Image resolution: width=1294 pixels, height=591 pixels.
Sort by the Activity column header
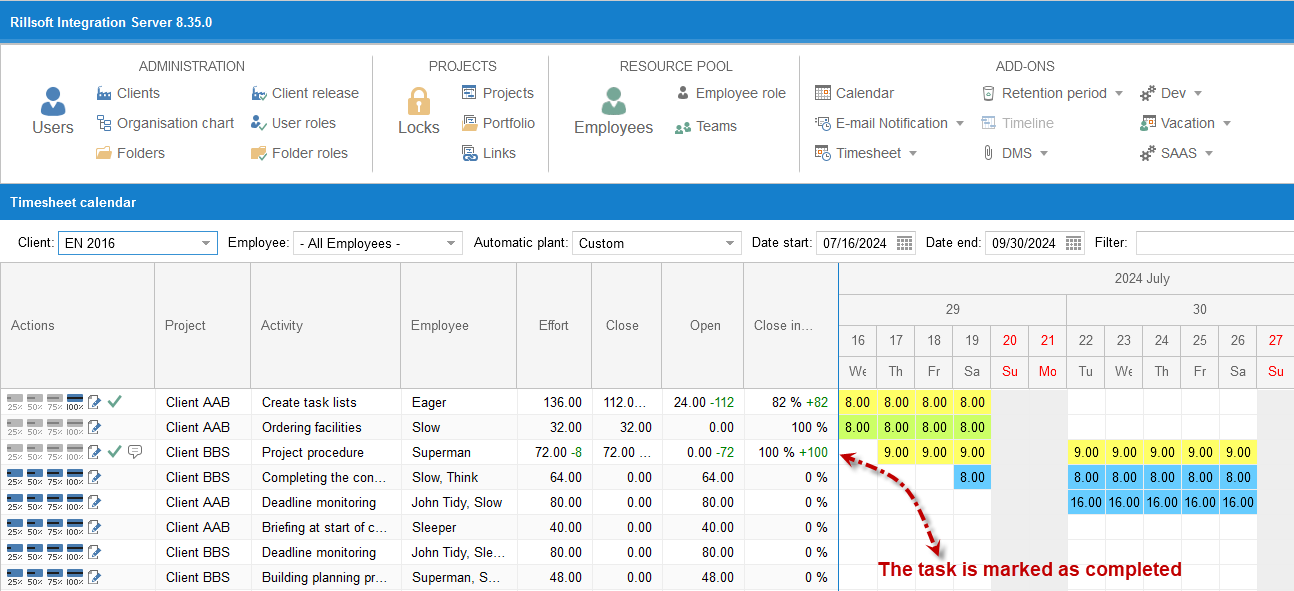click(x=325, y=325)
